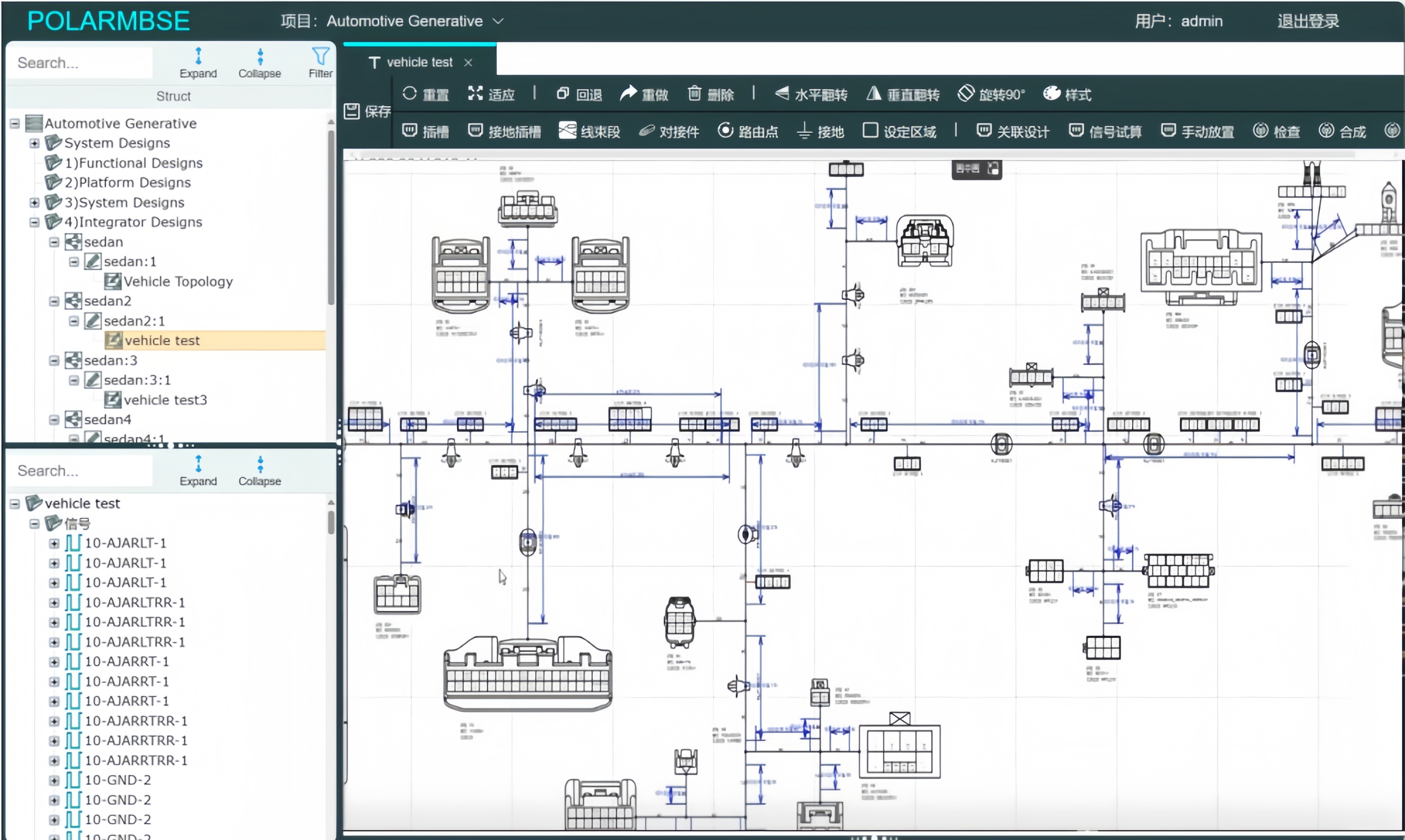The image size is (1405, 840).
Task: Click the 重置 reset icon
Action: [x=409, y=93]
